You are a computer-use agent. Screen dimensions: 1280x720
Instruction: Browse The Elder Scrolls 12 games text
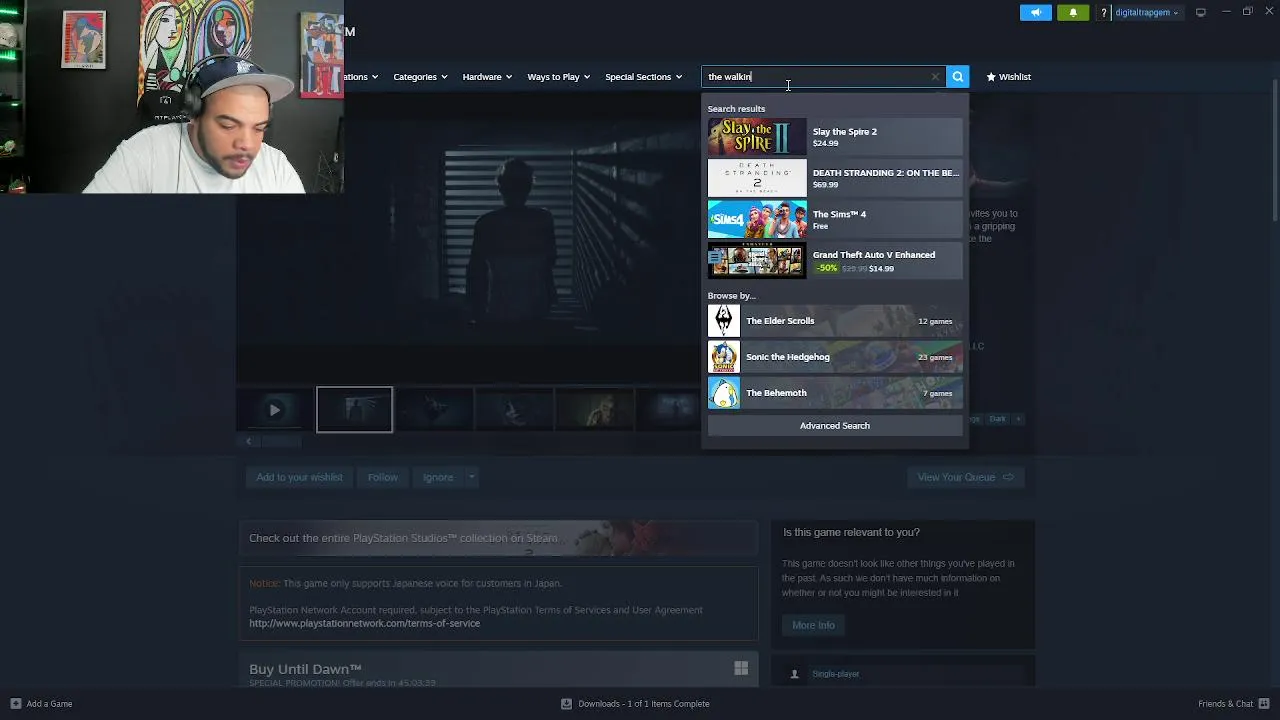935,322
